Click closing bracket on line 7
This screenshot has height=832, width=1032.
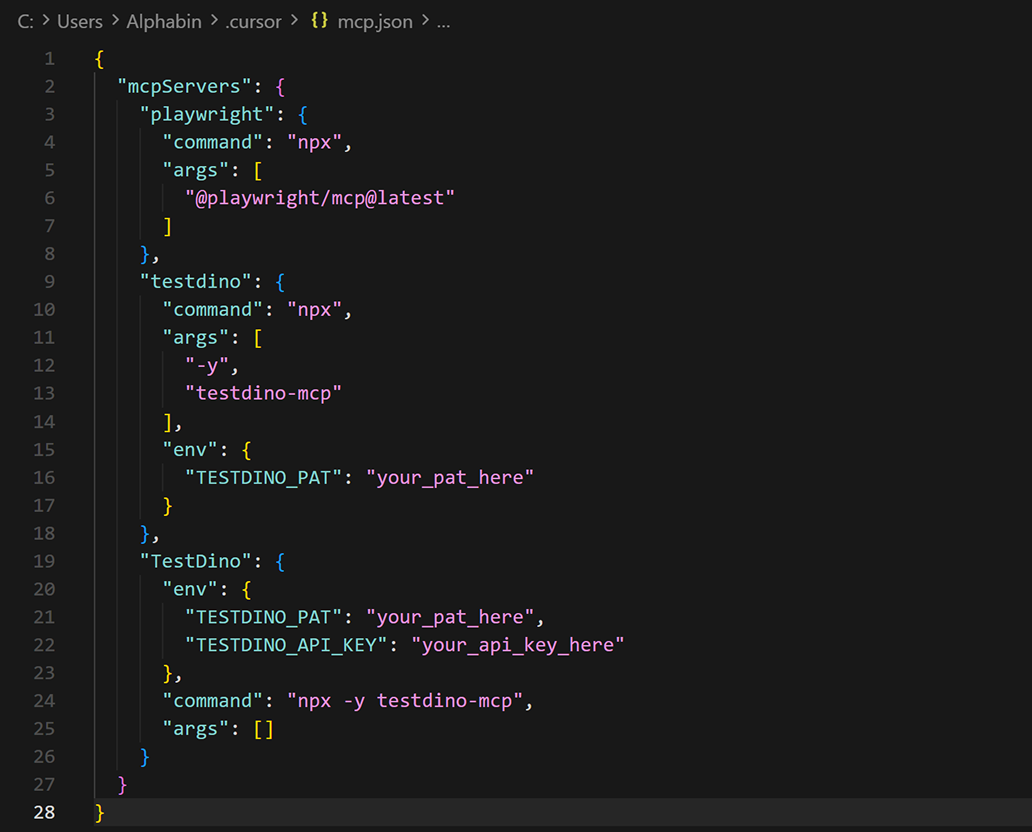click(x=168, y=226)
